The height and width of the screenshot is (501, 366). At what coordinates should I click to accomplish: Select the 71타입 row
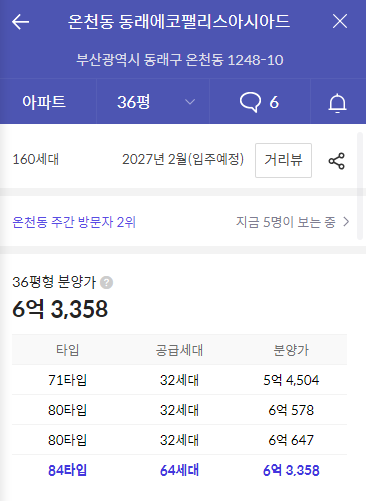(x=179, y=380)
